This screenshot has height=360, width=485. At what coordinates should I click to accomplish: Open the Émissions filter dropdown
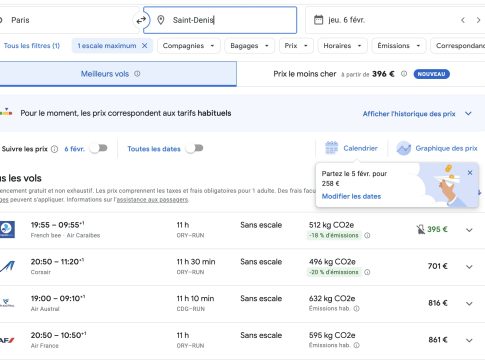click(x=399, y=46)
